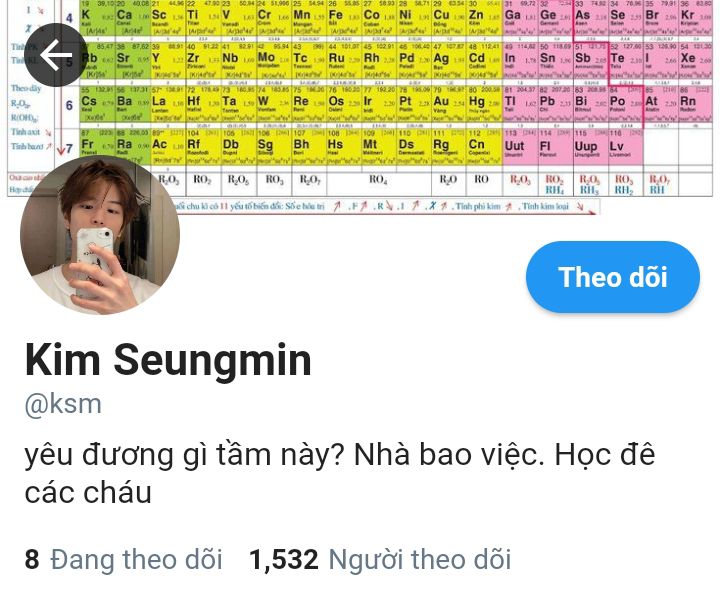720x606 pixels.
Task: Click the Au gold cell in header image
Action: tap(449, 105)
